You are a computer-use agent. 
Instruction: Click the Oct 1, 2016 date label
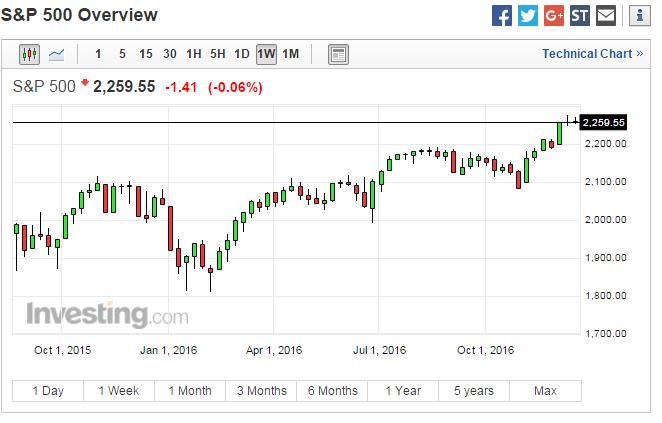coord(486,350)
